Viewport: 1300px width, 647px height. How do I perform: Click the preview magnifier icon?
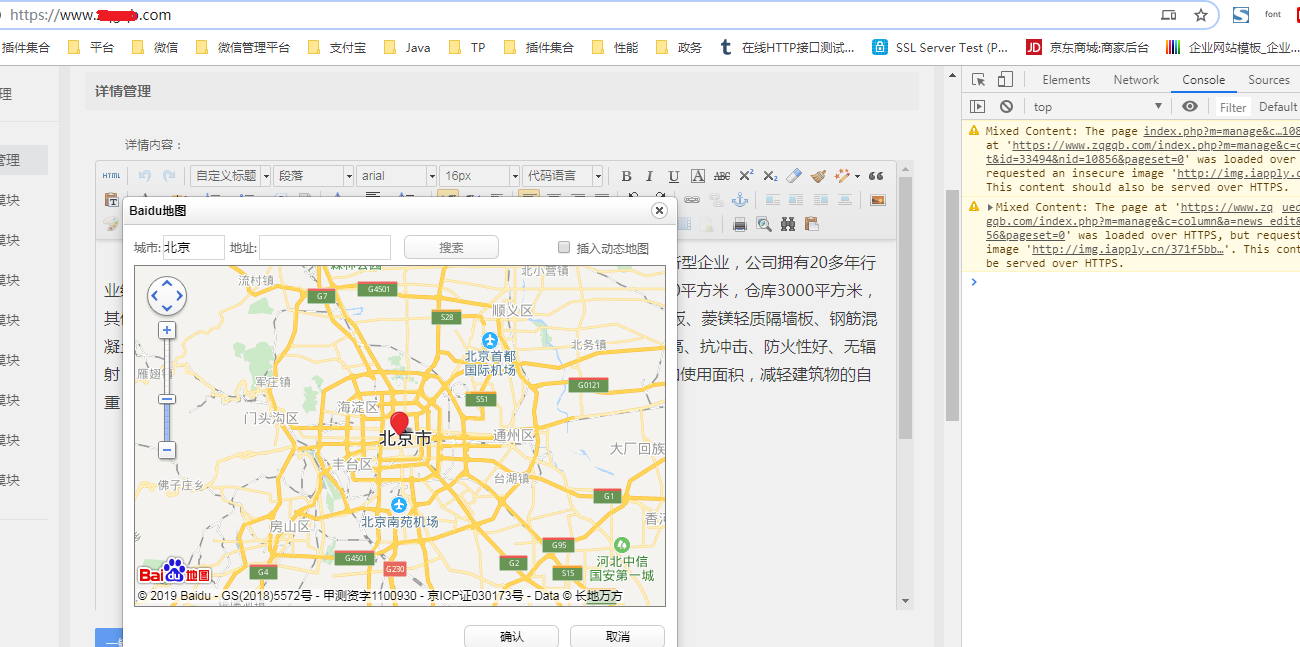point(764,224)
